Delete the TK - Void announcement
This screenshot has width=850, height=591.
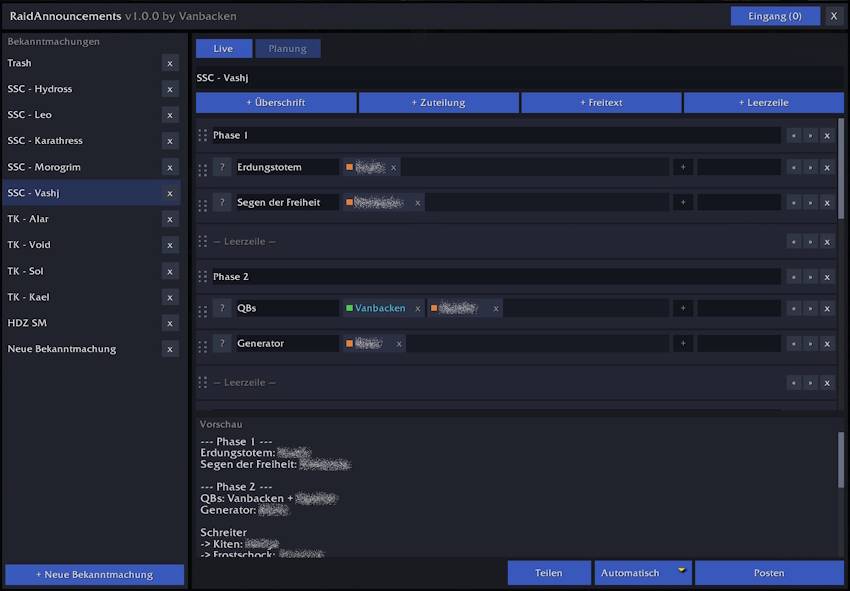pos(170,246)
